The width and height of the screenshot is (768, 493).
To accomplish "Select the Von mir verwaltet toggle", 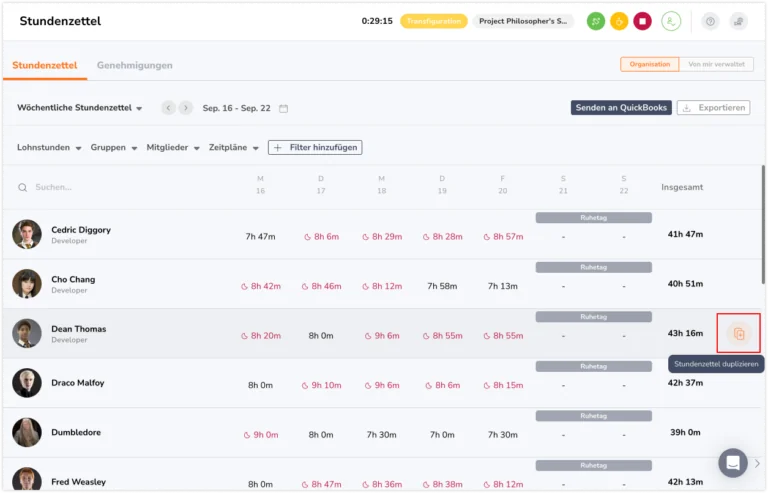I will tap(716, 64).
